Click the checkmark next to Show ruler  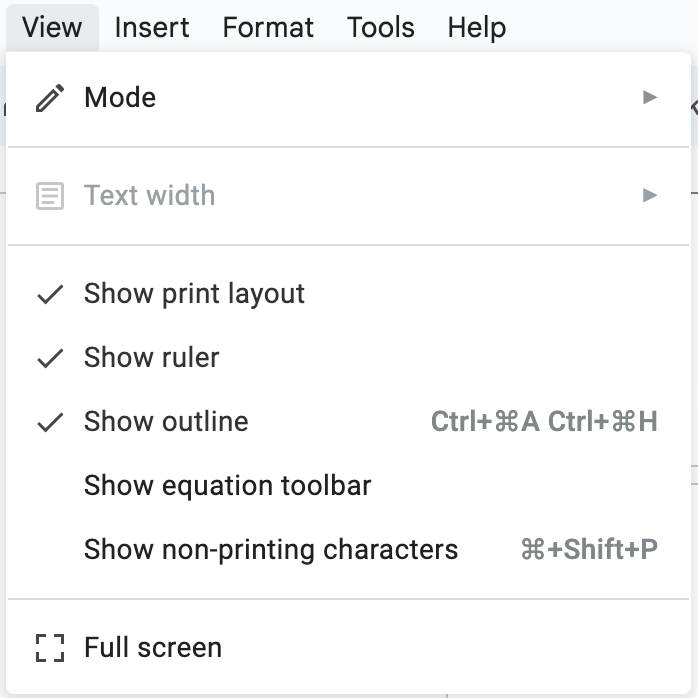50,358
